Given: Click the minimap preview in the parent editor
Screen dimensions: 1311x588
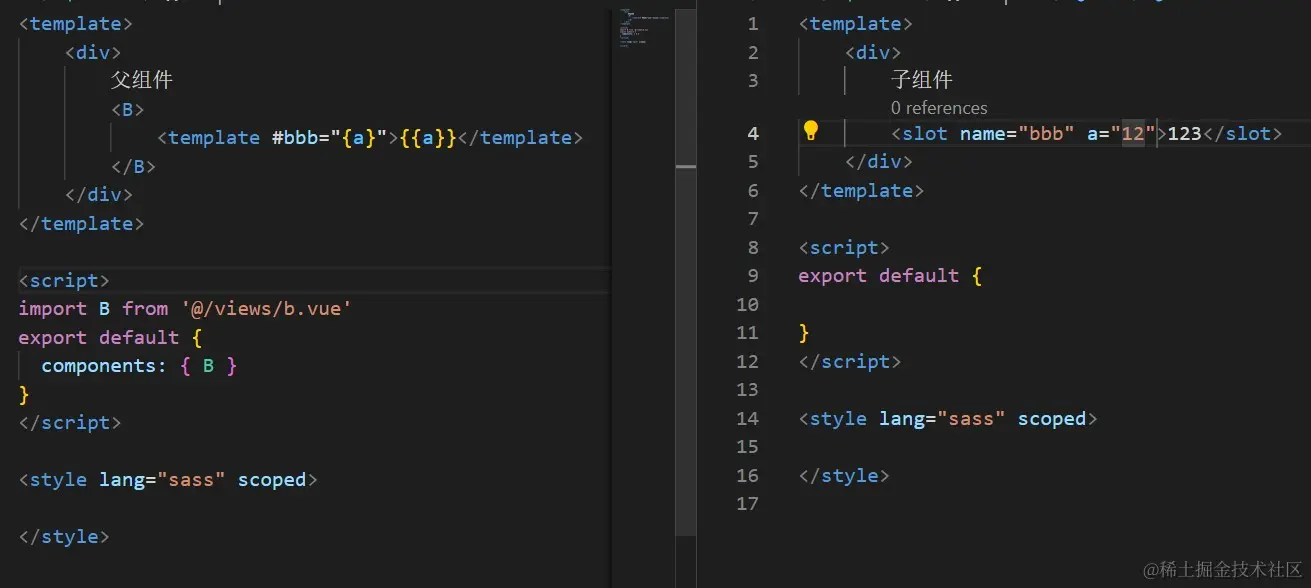Looking at the screenshot, I should pos(643,29).
